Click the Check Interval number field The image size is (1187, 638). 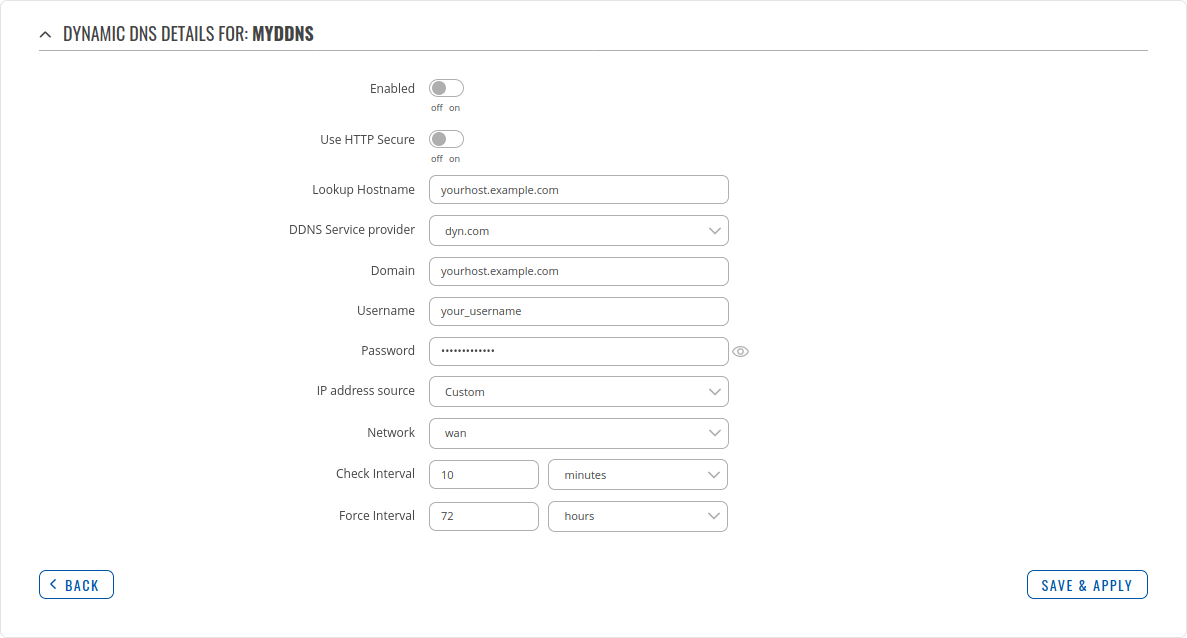pos(484,475)
